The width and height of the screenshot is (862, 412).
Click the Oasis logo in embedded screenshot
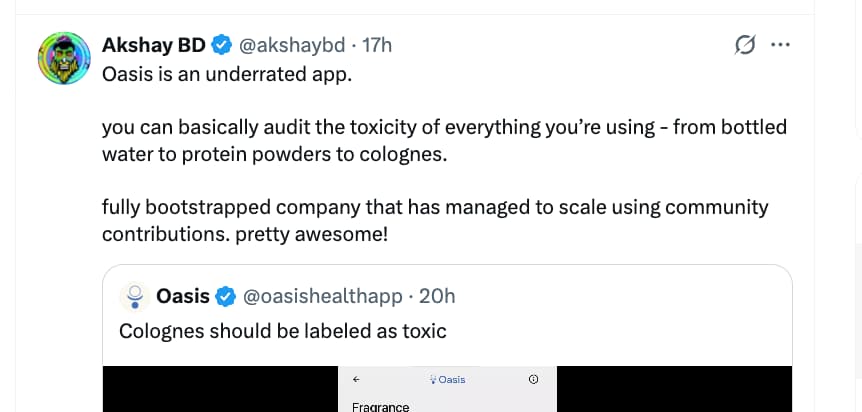coord(447,380)
